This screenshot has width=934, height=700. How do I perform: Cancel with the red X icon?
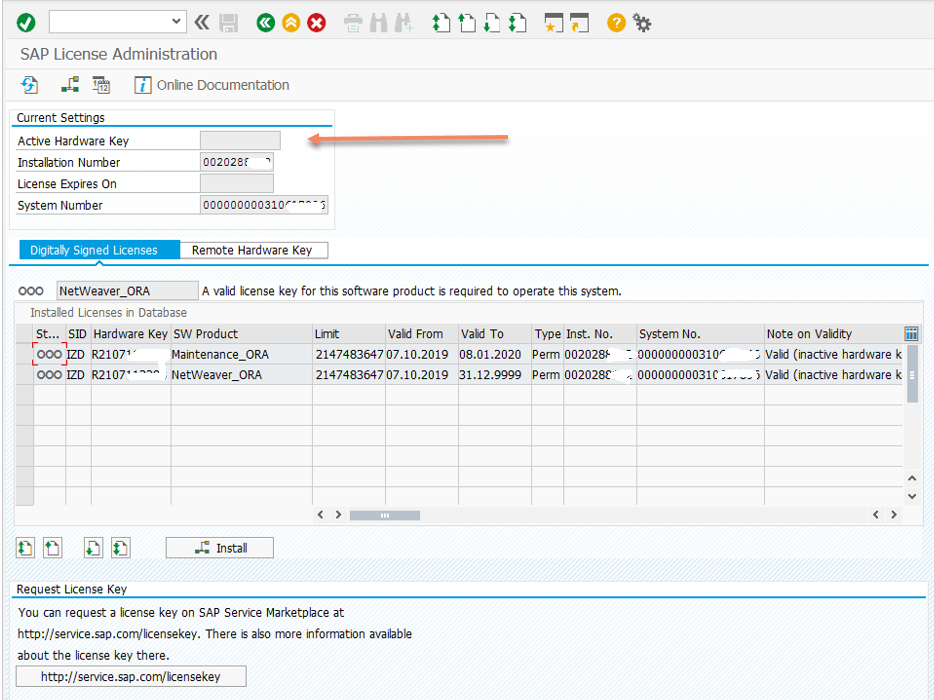(x=316, y=23)
